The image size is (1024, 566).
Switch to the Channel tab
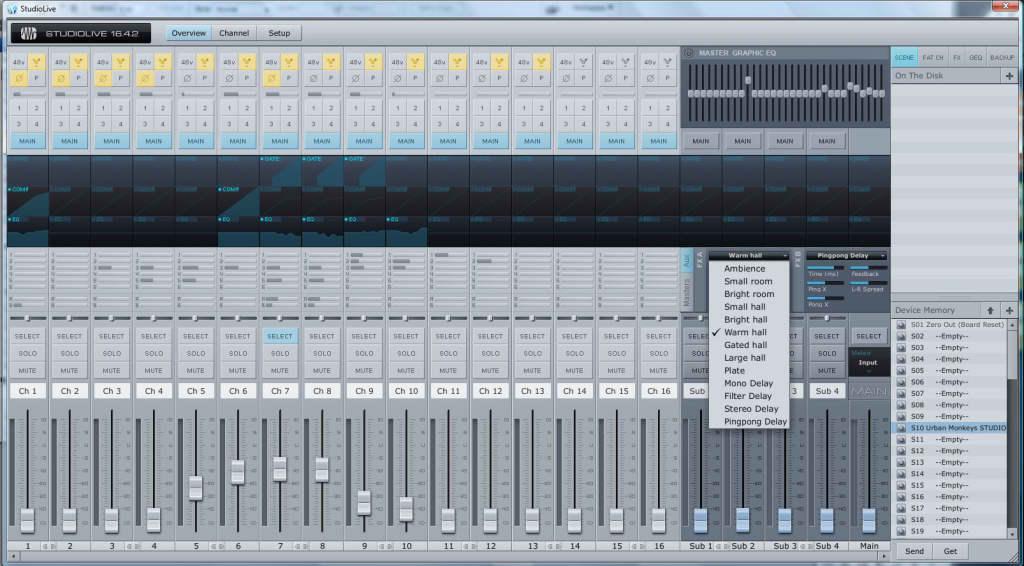[234, 33]
